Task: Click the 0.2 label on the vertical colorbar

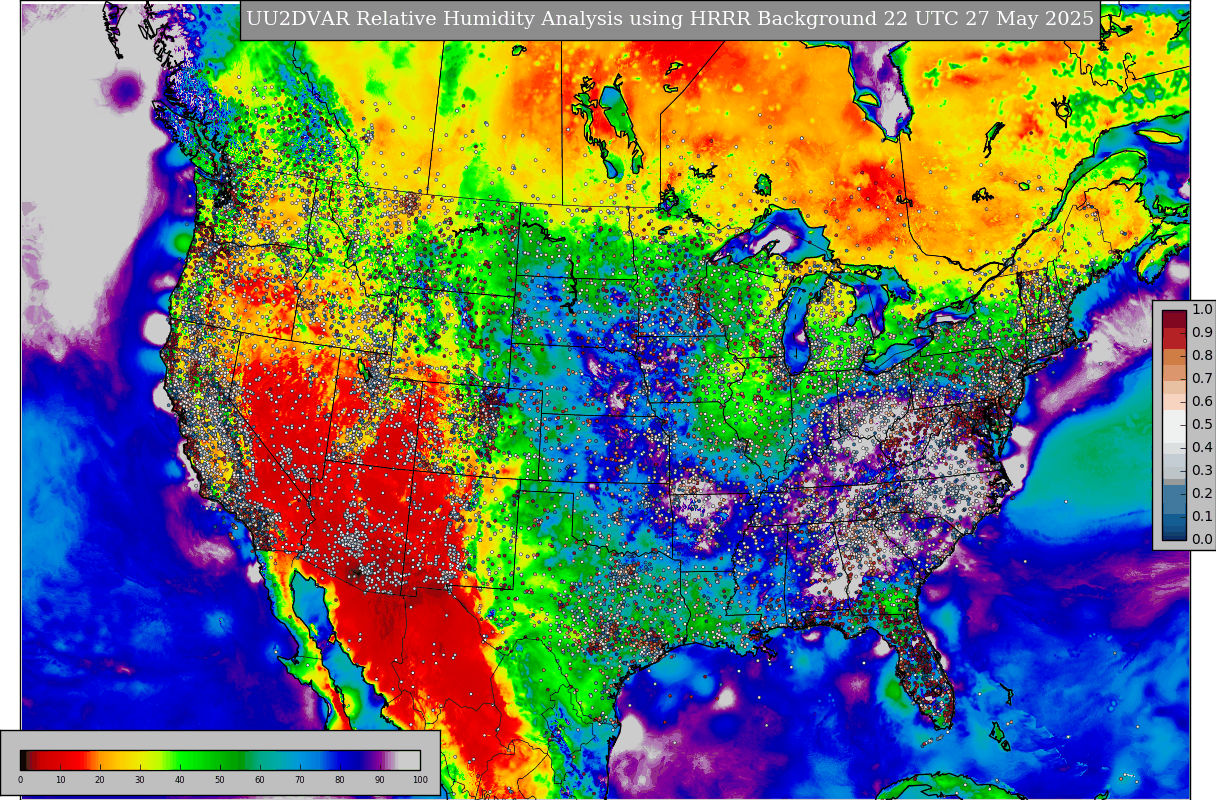Action: (x=1202, y=494)
